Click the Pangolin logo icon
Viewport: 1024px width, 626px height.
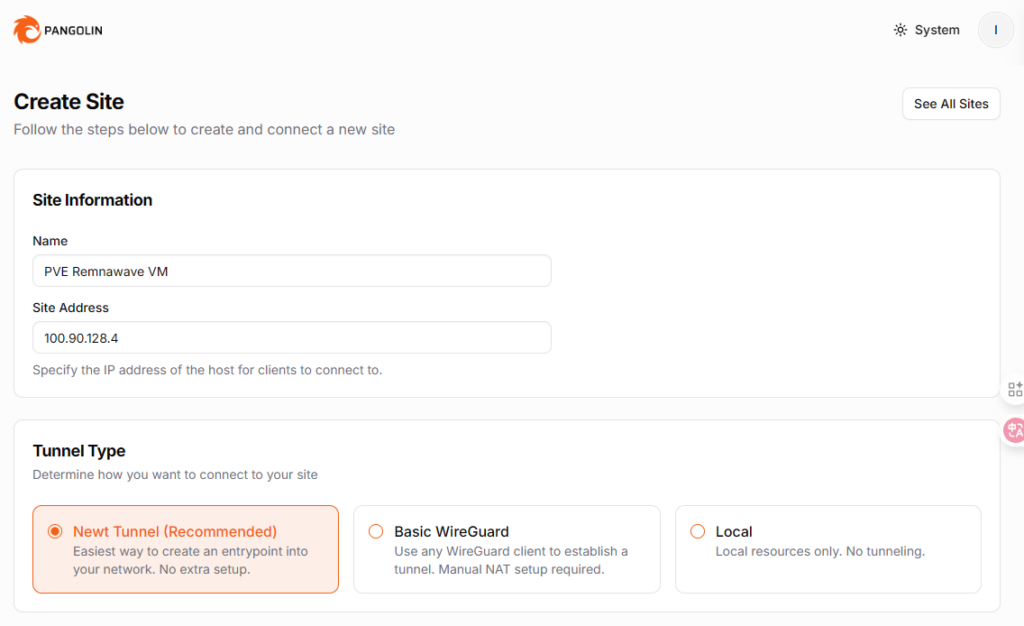pos(27,30)
